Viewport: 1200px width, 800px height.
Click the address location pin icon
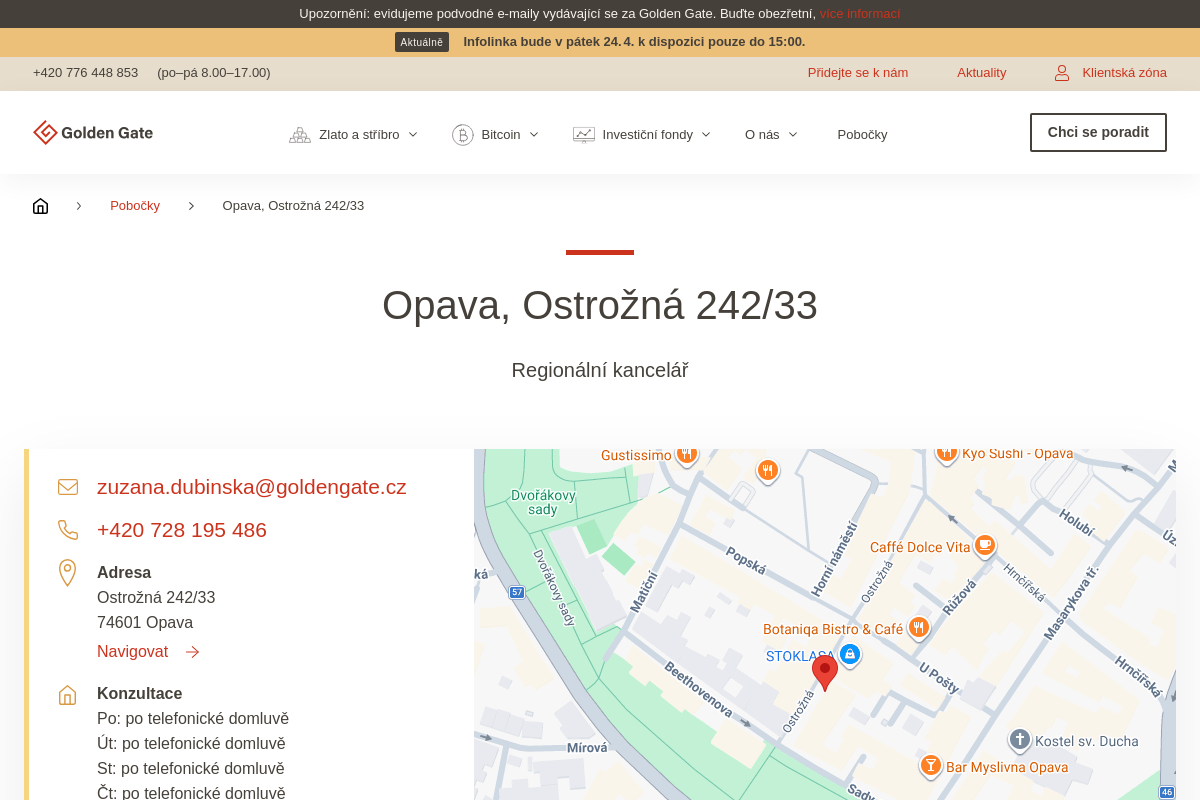point(67,573)
